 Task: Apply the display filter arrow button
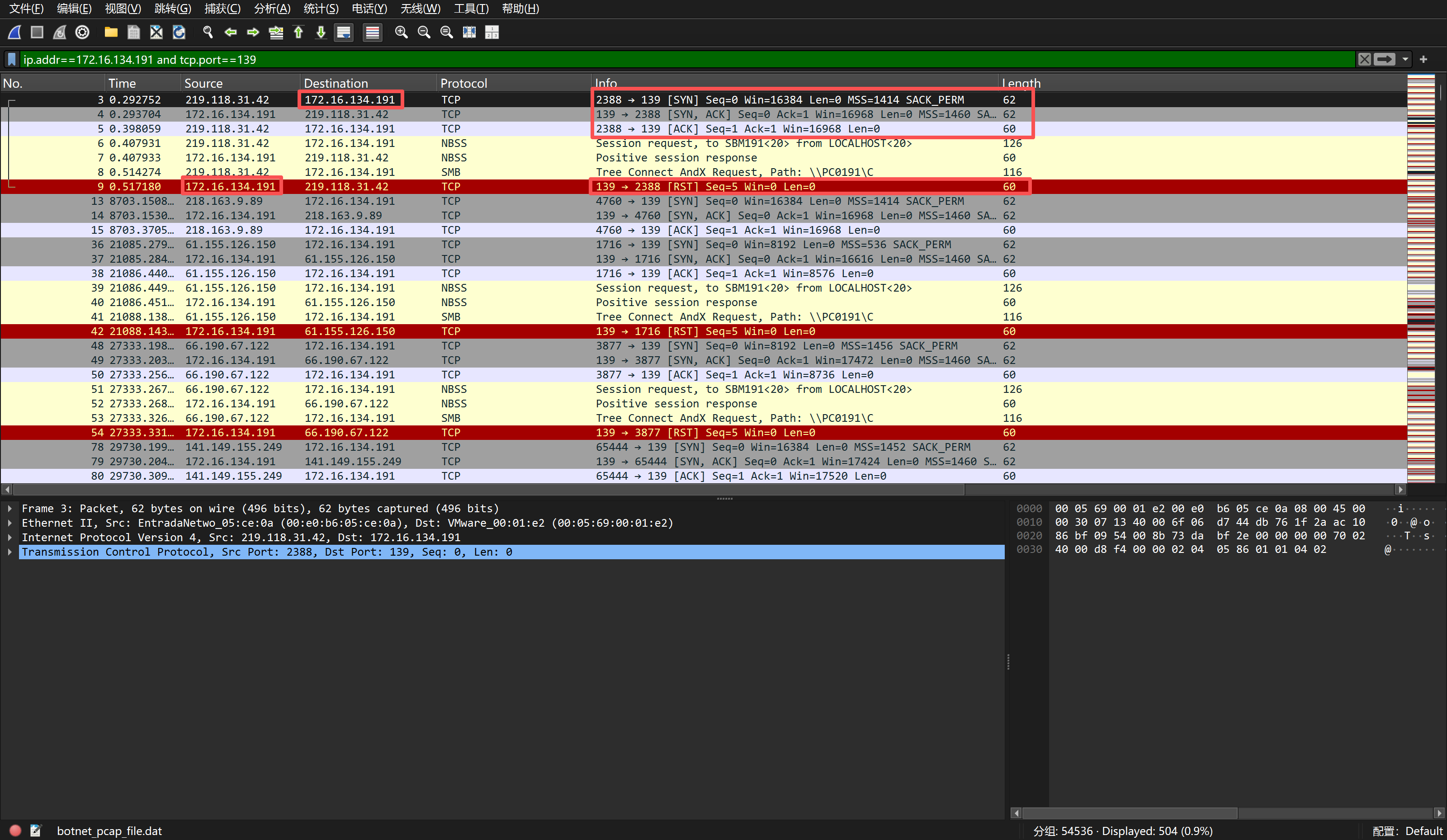(1384, 59)
